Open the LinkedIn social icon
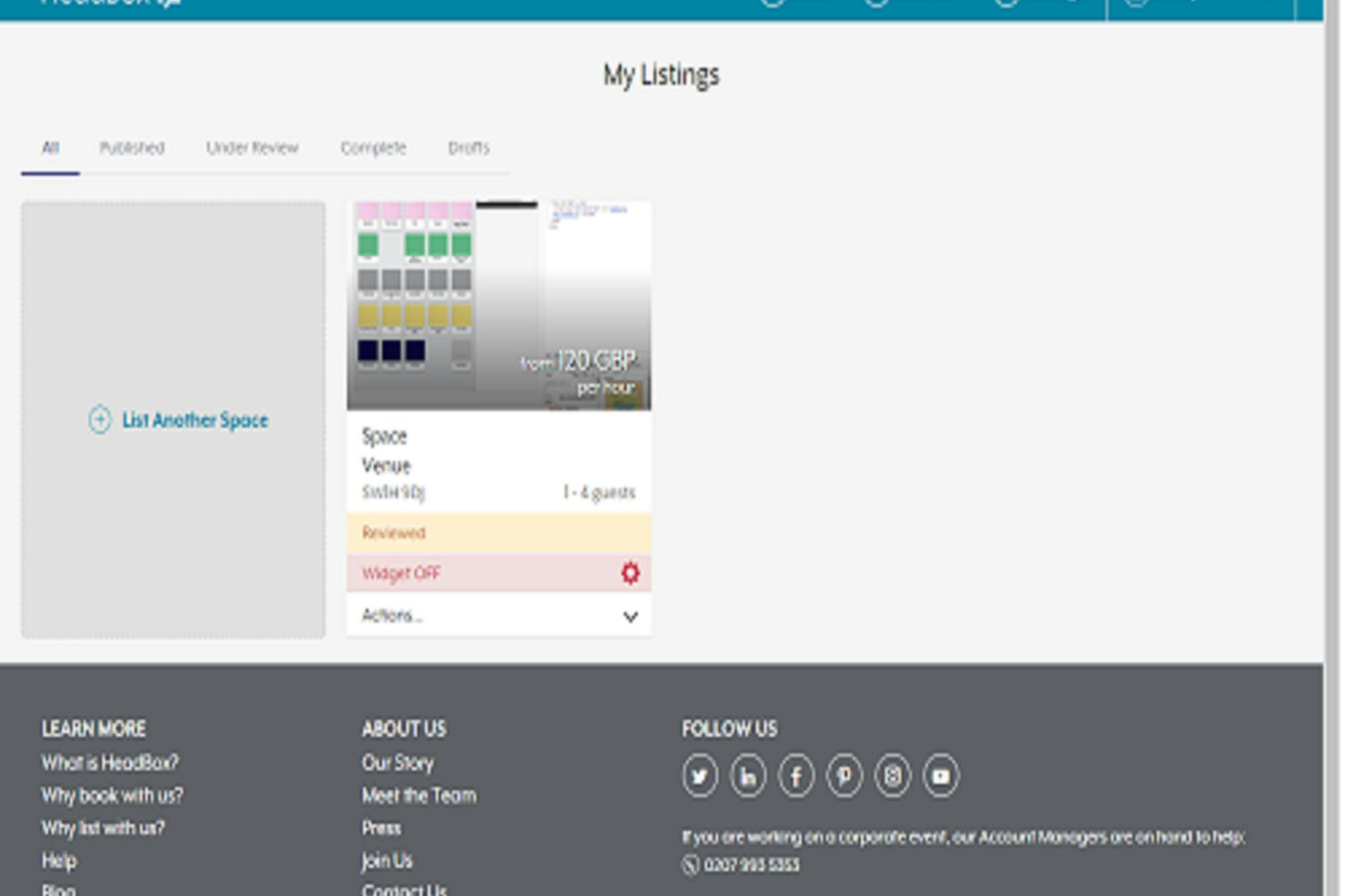Viewport: 1345px width, 896px height. (x=748, y=776)
